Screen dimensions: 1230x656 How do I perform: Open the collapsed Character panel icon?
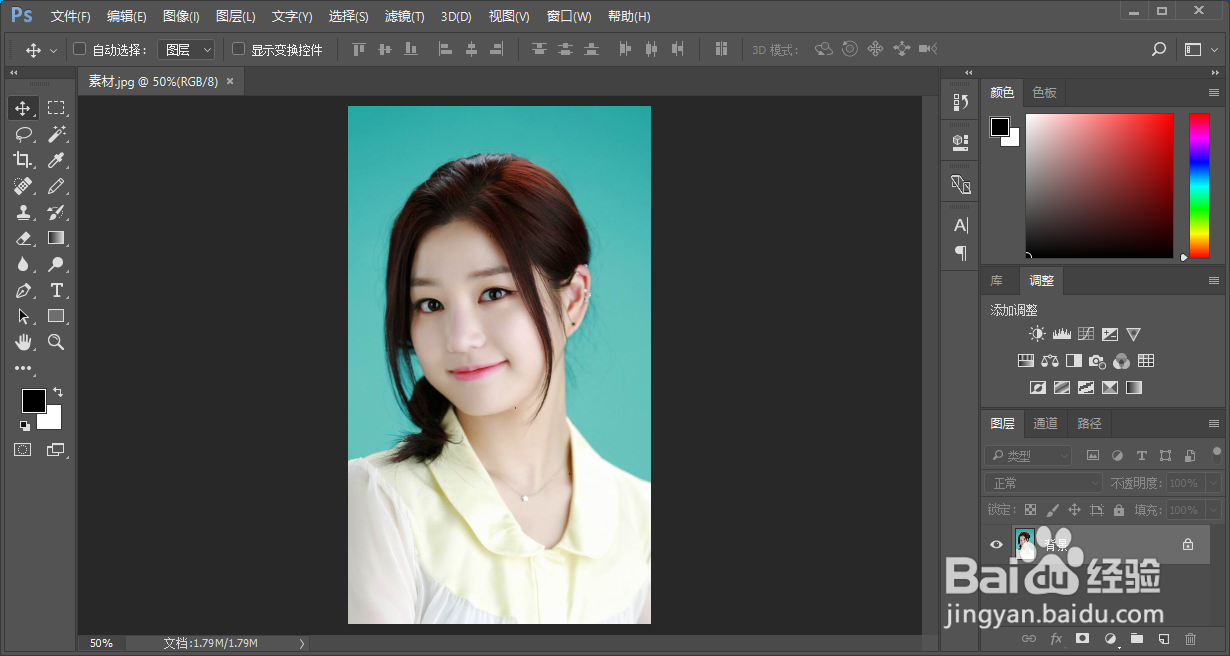coord(960,225)
